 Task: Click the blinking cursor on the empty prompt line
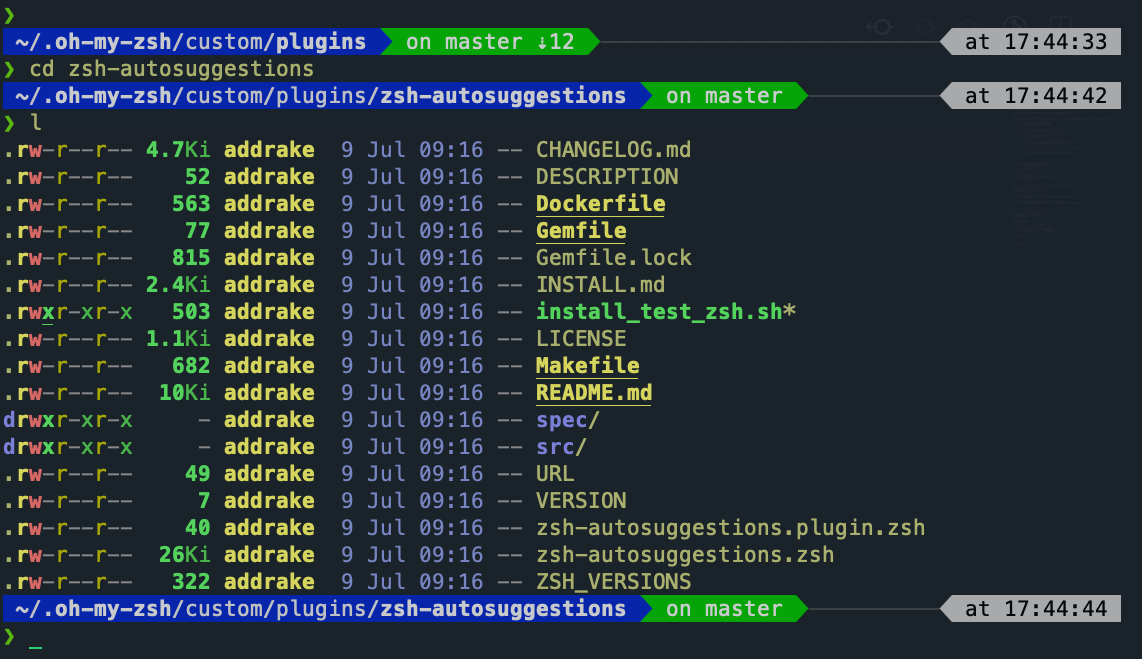coord(37,645)
